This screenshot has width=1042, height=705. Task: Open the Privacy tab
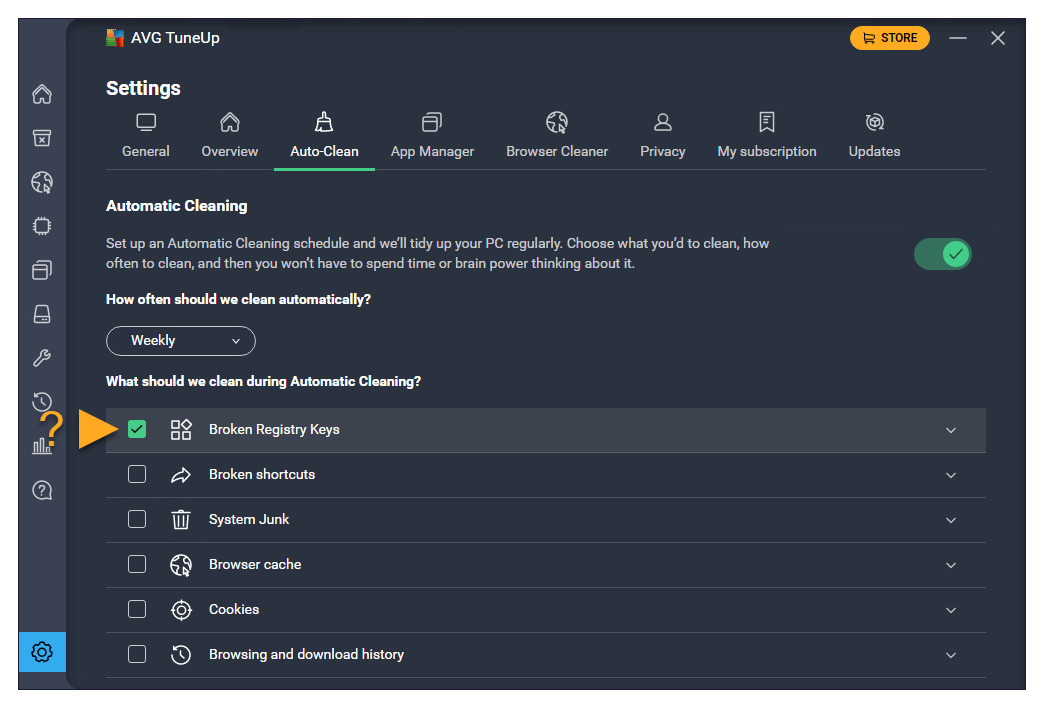tap(662, 136)
